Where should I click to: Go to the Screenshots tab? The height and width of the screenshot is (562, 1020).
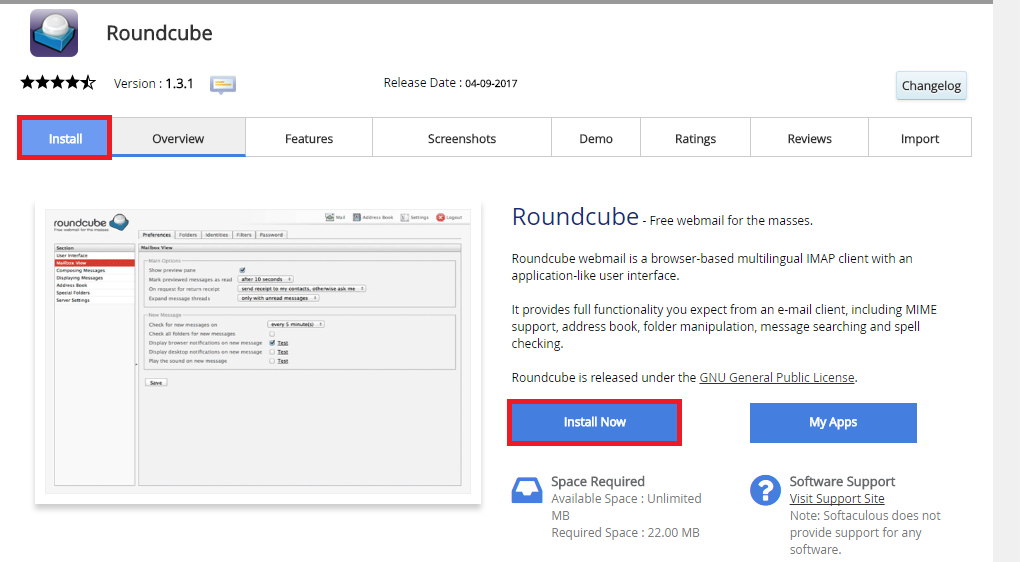[x=462, y=138]
